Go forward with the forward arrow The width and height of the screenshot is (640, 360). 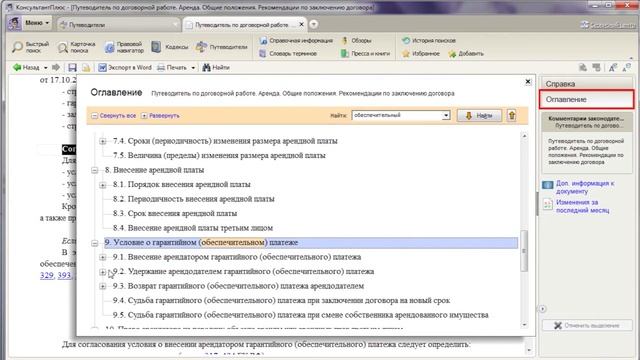[x=56, y=67]
